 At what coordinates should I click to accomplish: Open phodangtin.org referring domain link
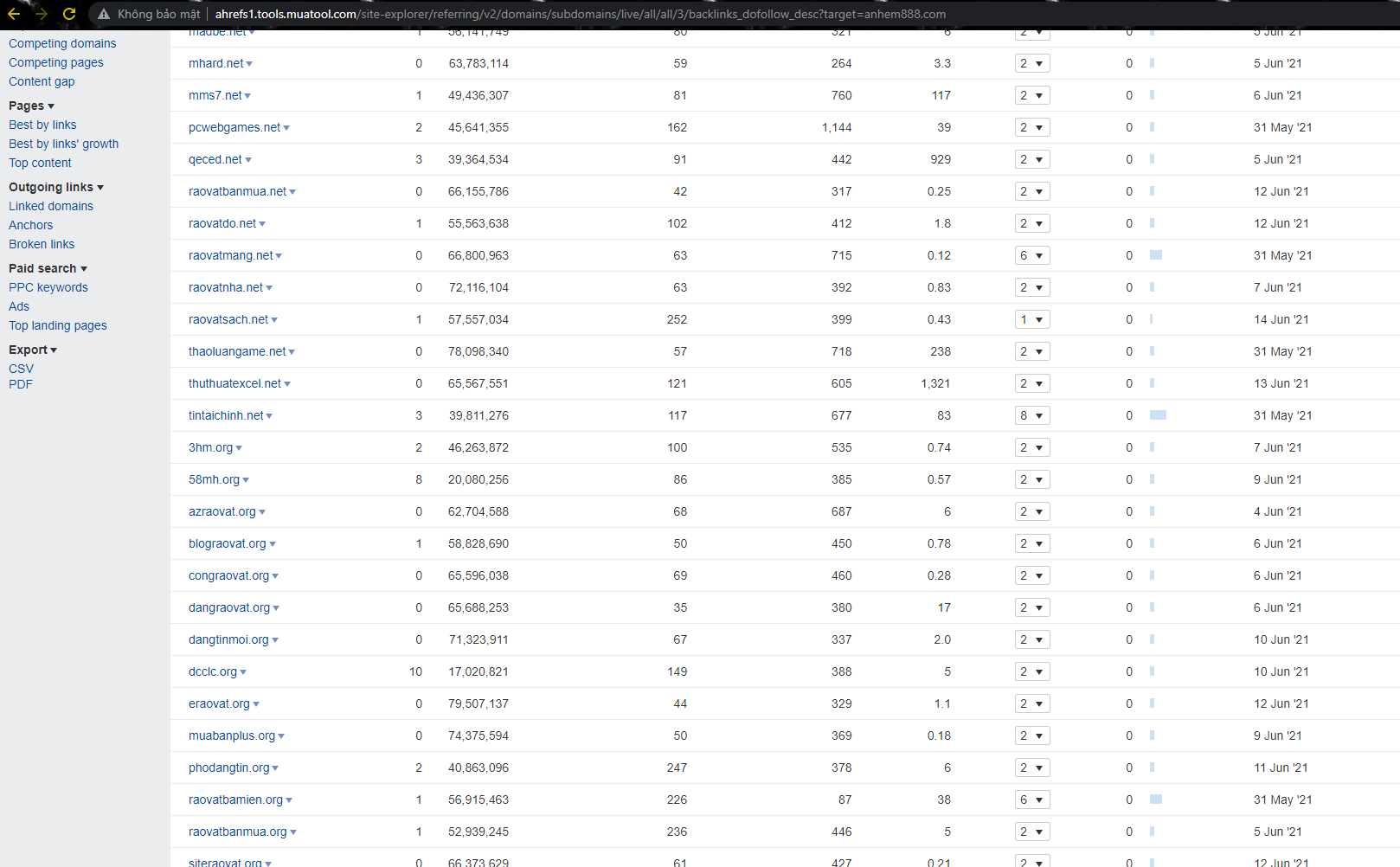tap(229, 767)
